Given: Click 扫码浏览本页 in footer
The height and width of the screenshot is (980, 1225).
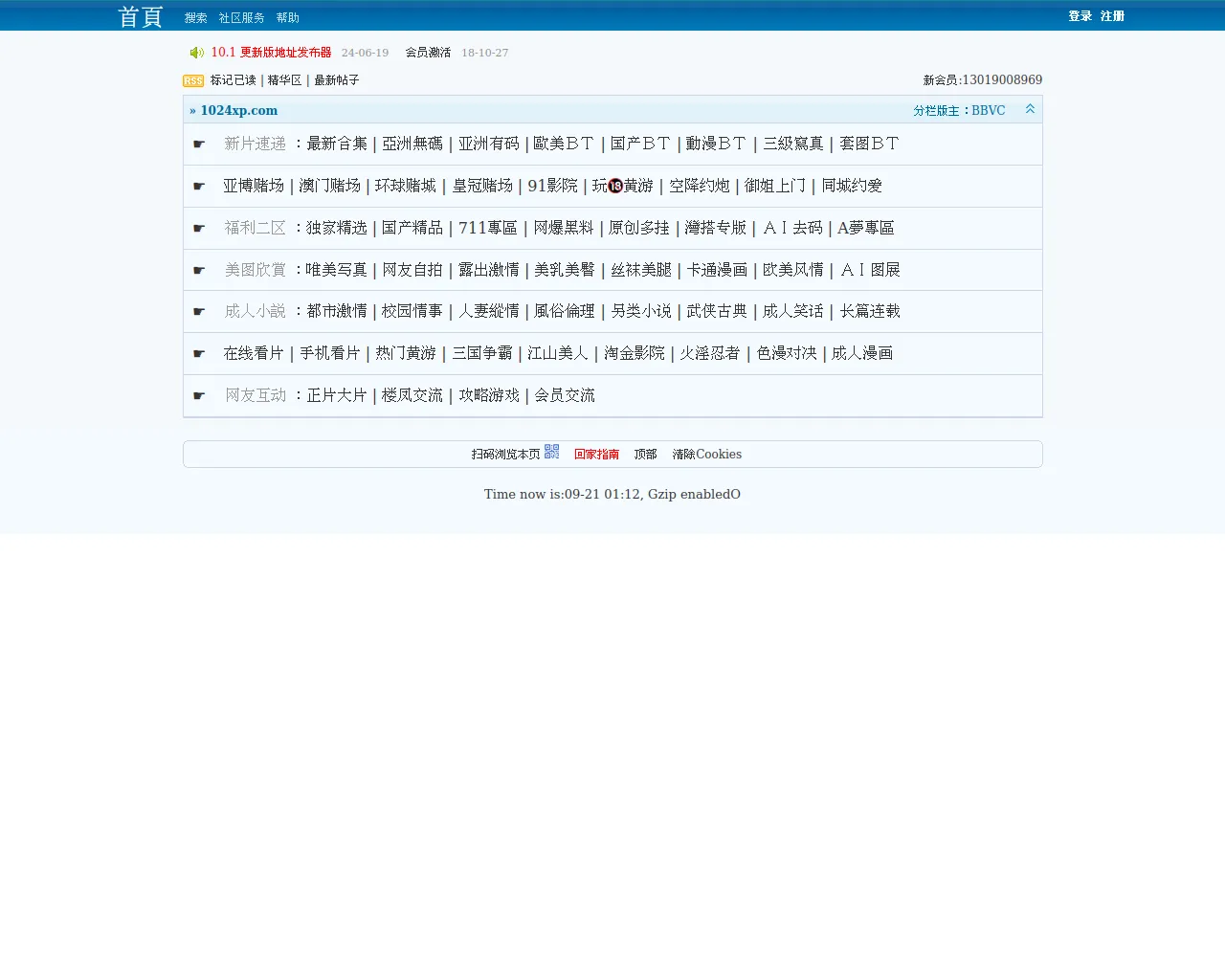Looking at the screenshot, I should [x=506, y=455].
